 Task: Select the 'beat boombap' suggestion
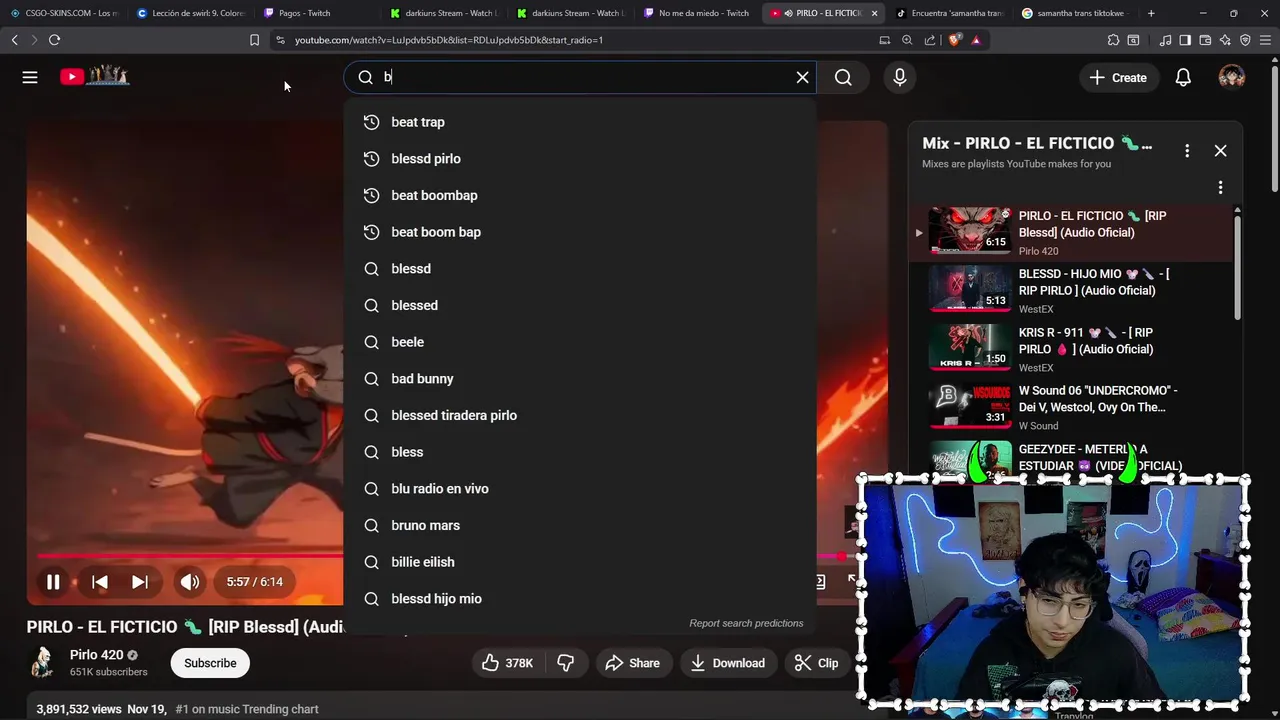tap(580, 195)
